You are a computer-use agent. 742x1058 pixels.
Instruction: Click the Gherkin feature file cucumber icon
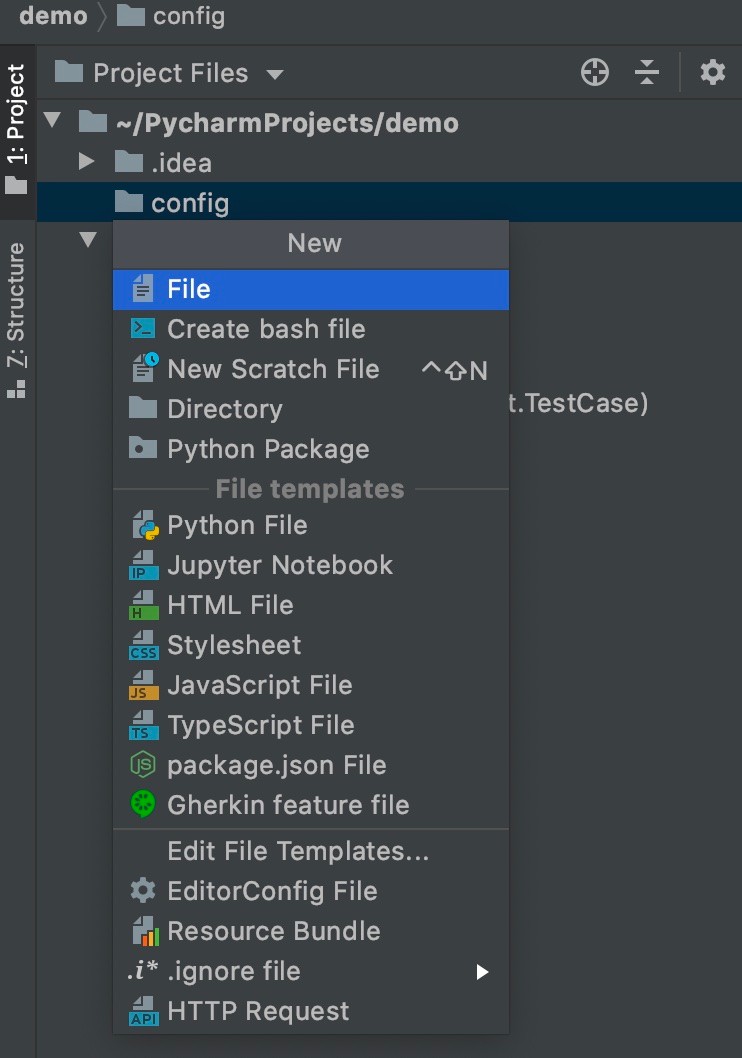point(143,804)
